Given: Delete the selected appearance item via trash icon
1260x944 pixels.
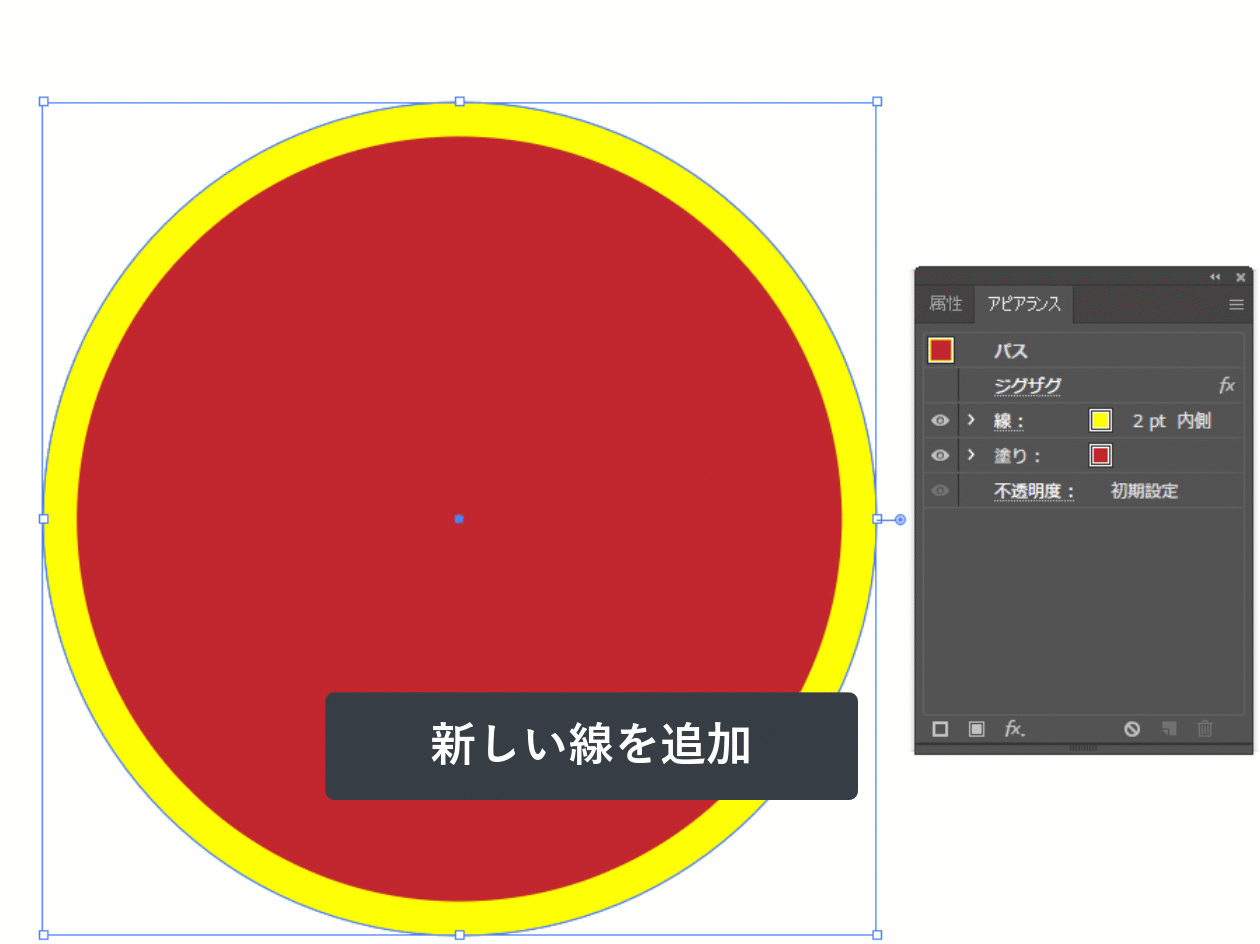Looking at the screenshot, I should pyautogui.click(x=1205, y=729).
